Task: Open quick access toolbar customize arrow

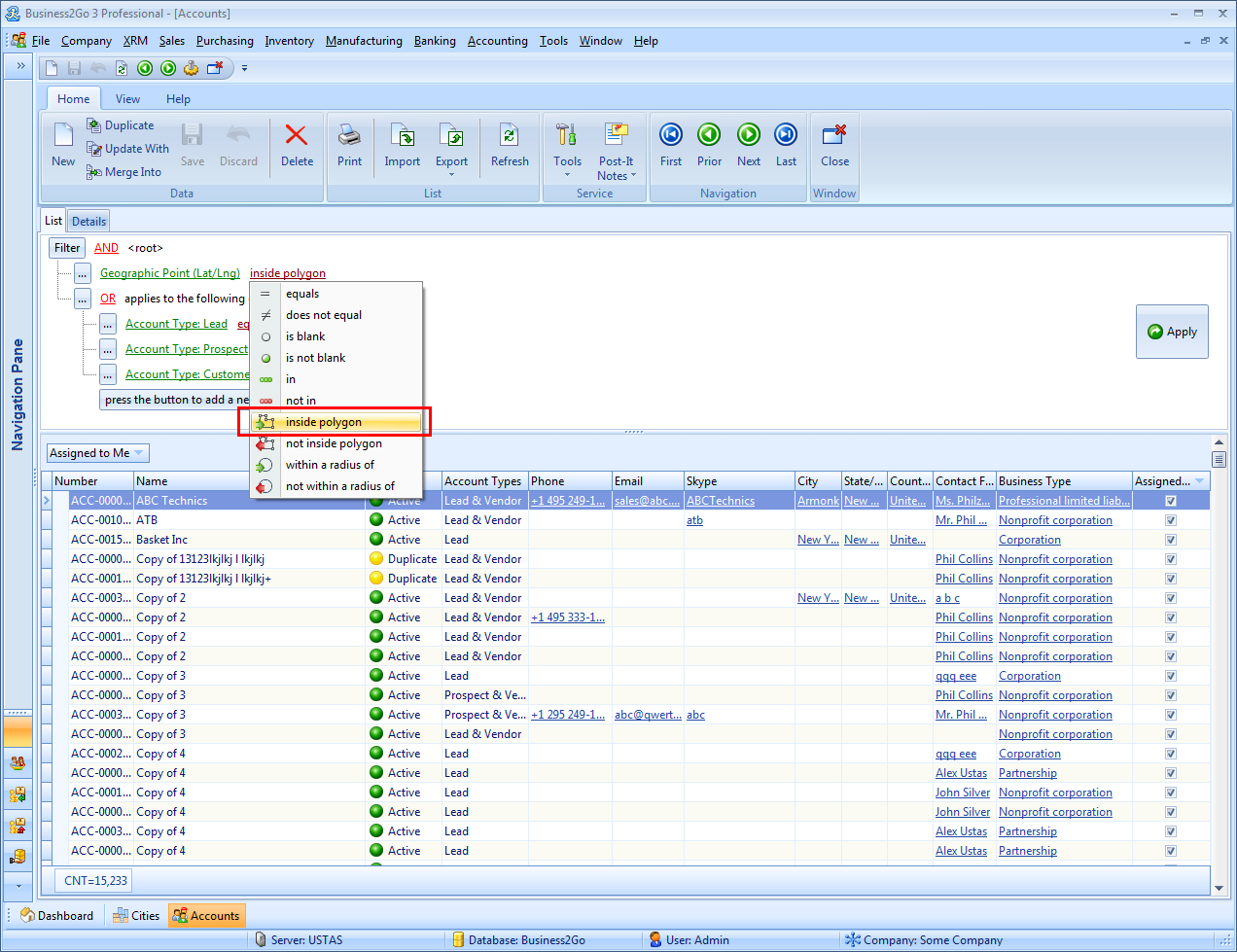Action: [244, 68]
